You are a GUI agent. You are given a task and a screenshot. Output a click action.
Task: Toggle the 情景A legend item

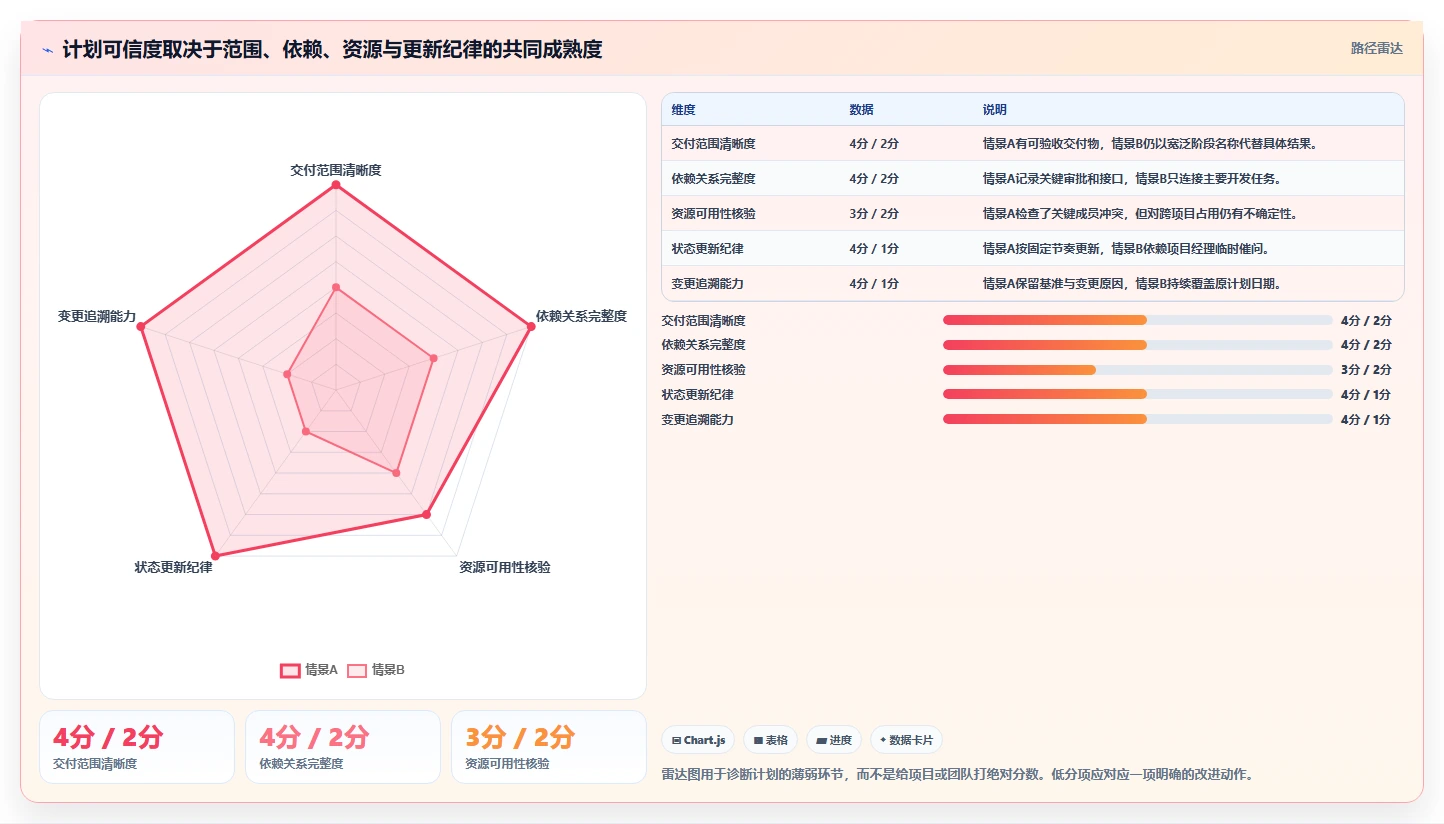pyautogui.click(x=309, y=670)
